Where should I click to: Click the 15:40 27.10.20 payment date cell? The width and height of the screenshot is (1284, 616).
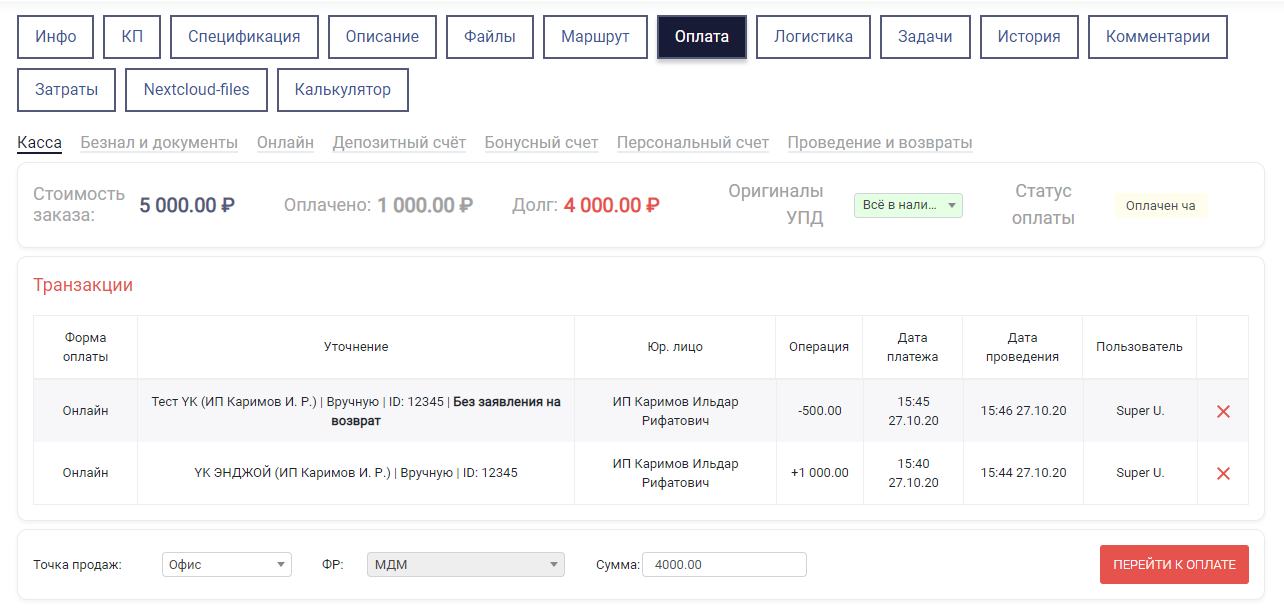pos(912,473)
